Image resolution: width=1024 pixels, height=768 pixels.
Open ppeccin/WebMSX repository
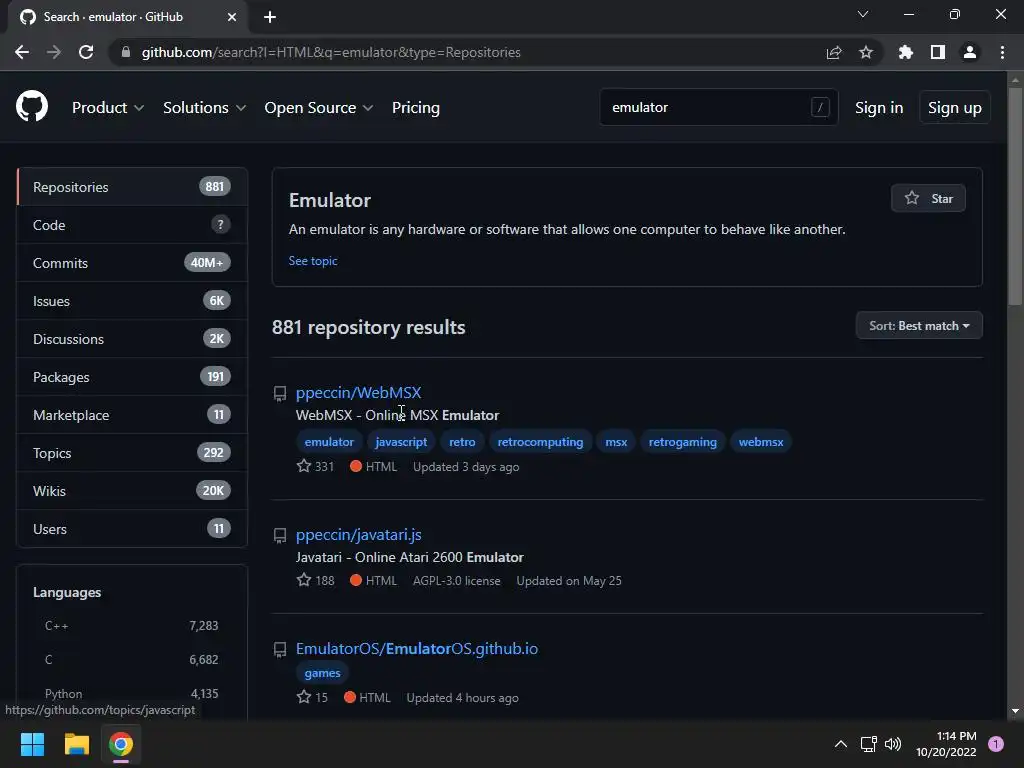[359, 392]
